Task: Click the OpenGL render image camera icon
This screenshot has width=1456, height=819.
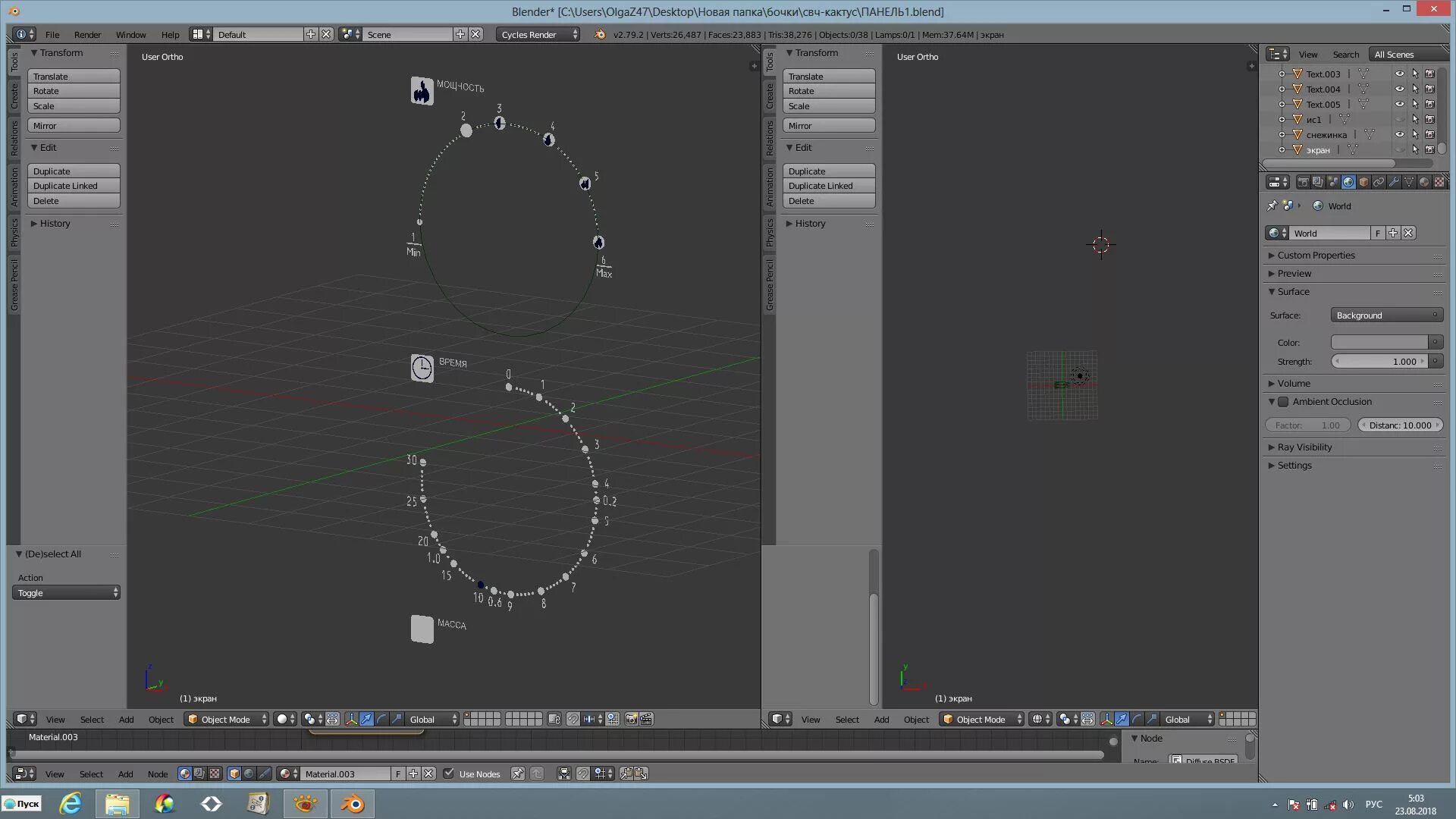Action: 631,719
